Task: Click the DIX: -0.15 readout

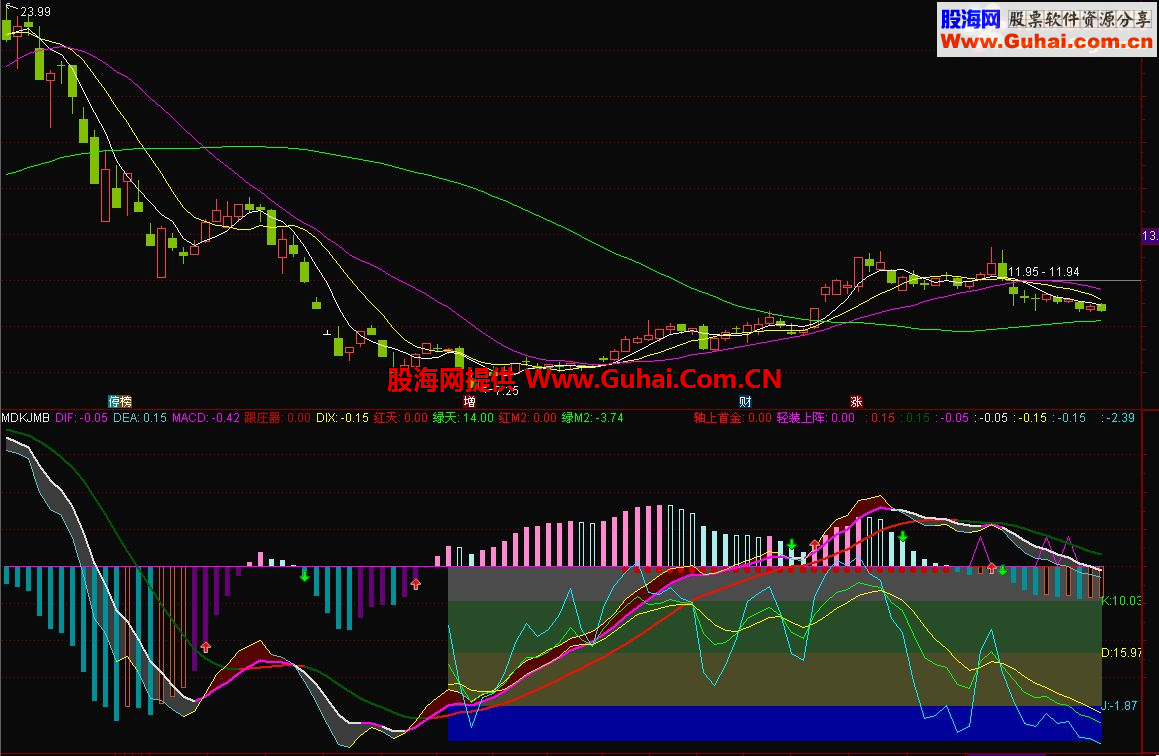Action: pyautogui.click(x=342, y=418)
